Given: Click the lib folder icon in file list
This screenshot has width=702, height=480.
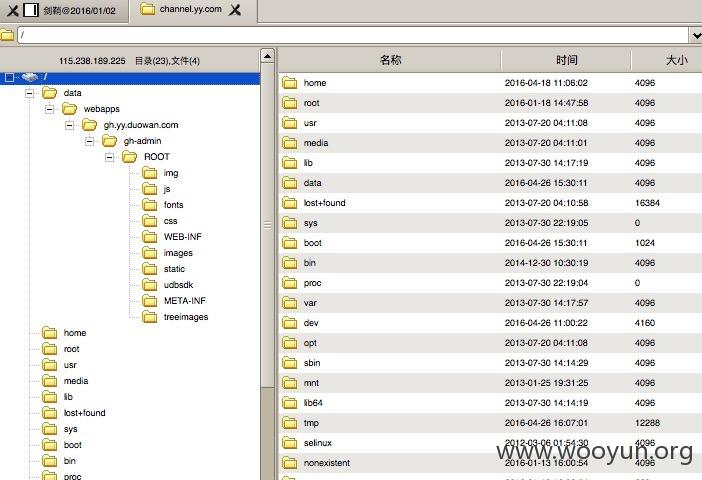Looking at the screenshot, I should (x=290, y=163).
